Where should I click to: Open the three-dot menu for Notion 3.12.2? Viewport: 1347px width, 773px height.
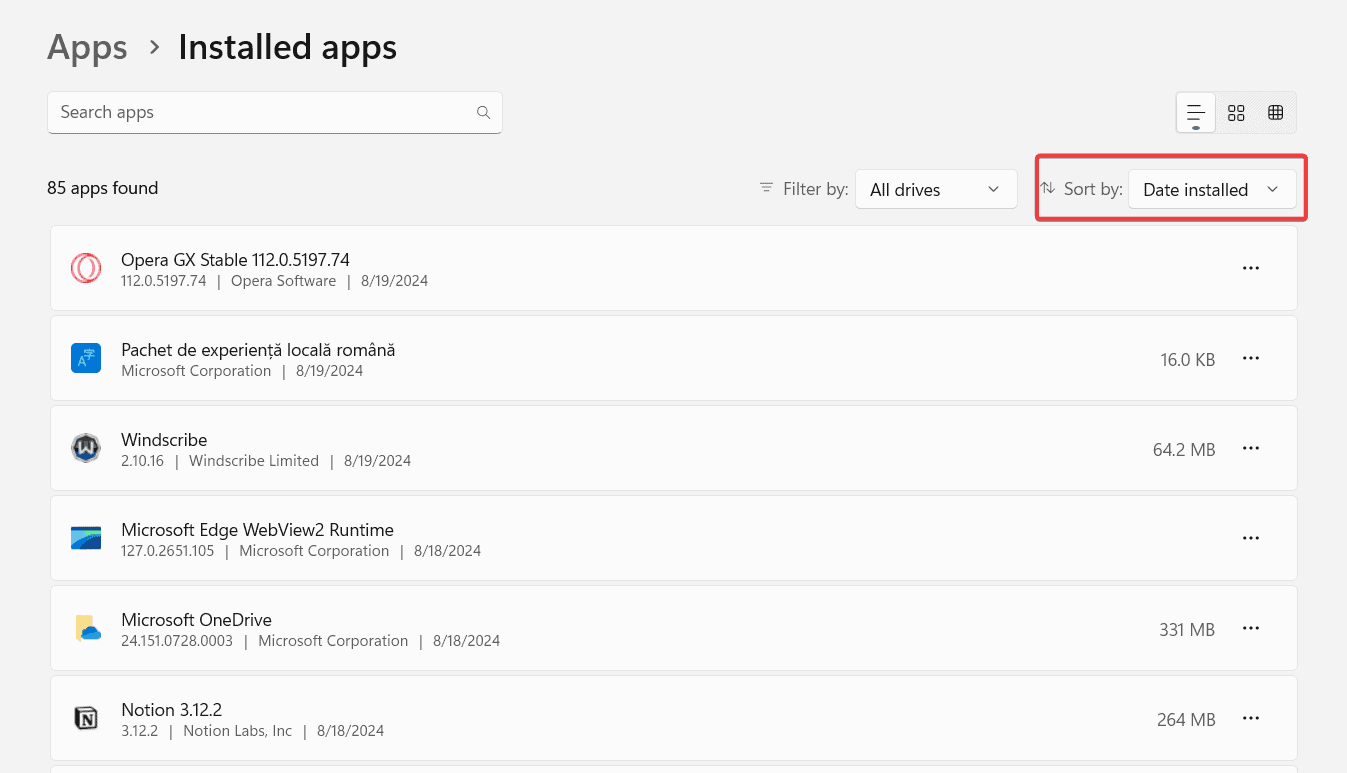tap(1250, 718)
